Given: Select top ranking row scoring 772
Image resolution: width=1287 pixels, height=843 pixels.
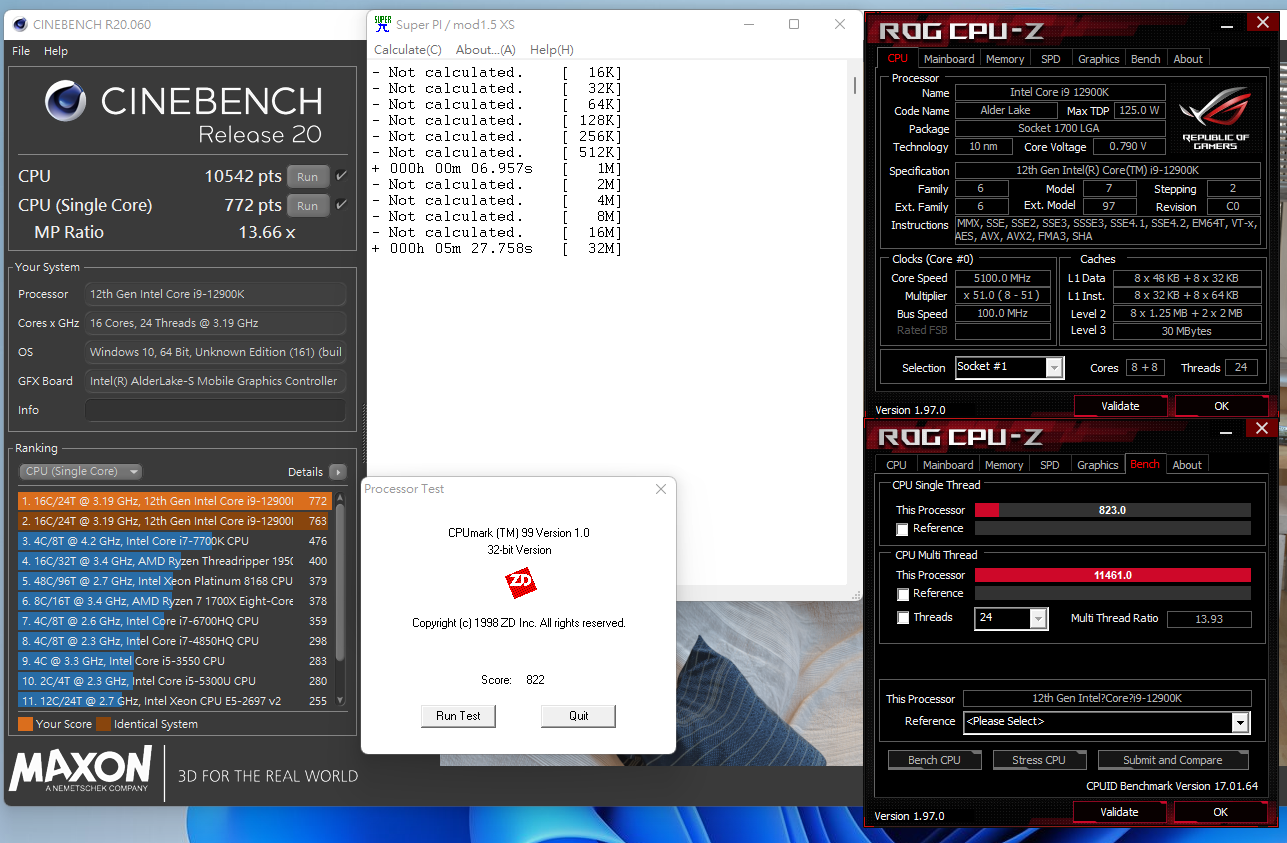Looking at the screenshot, I should point(174,501).
